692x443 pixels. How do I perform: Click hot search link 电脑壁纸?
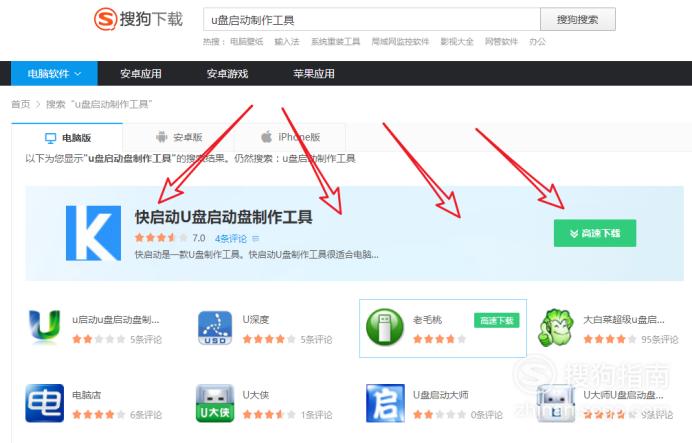click(246, 42)
